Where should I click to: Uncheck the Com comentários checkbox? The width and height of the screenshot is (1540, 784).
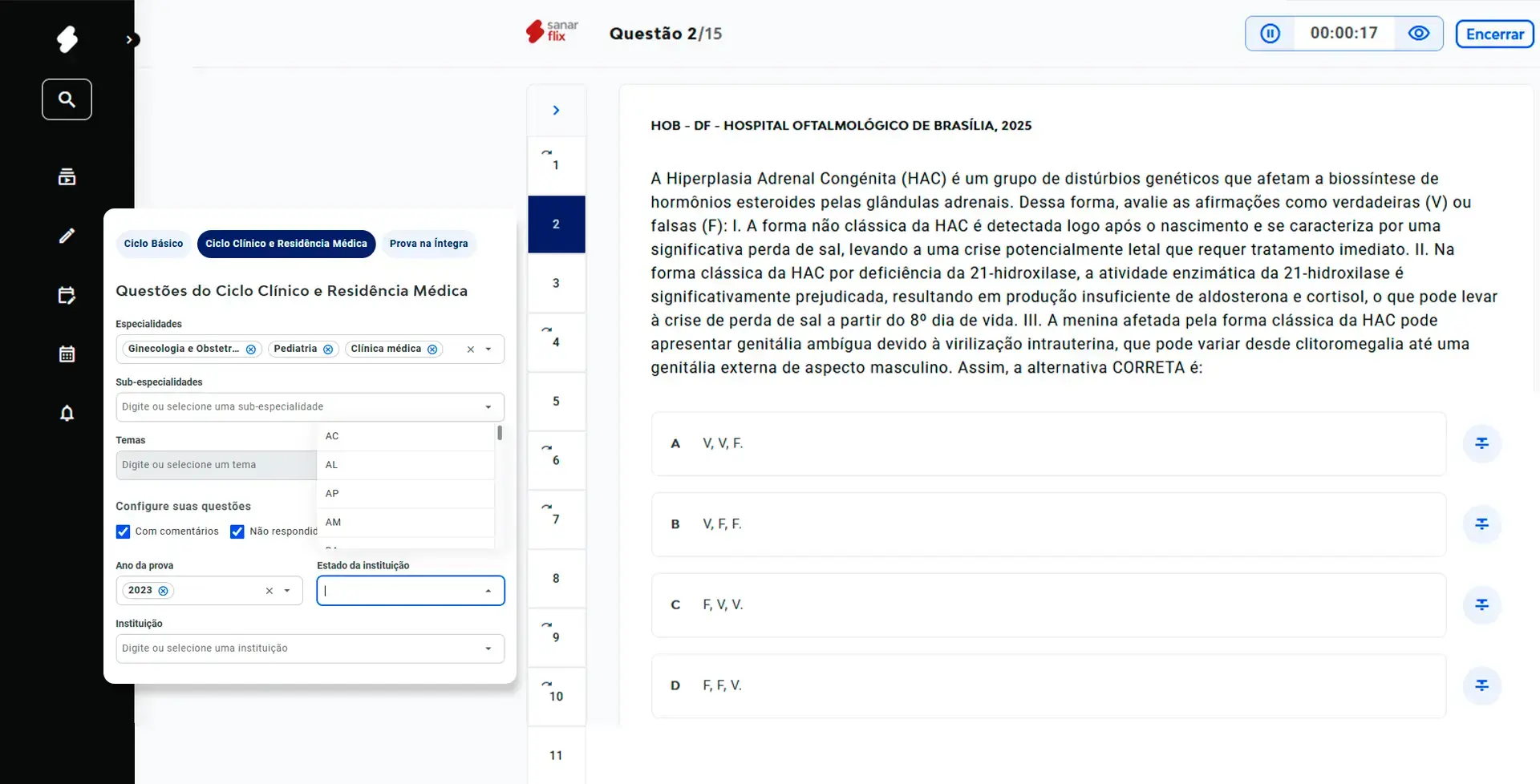coord(123,531)
